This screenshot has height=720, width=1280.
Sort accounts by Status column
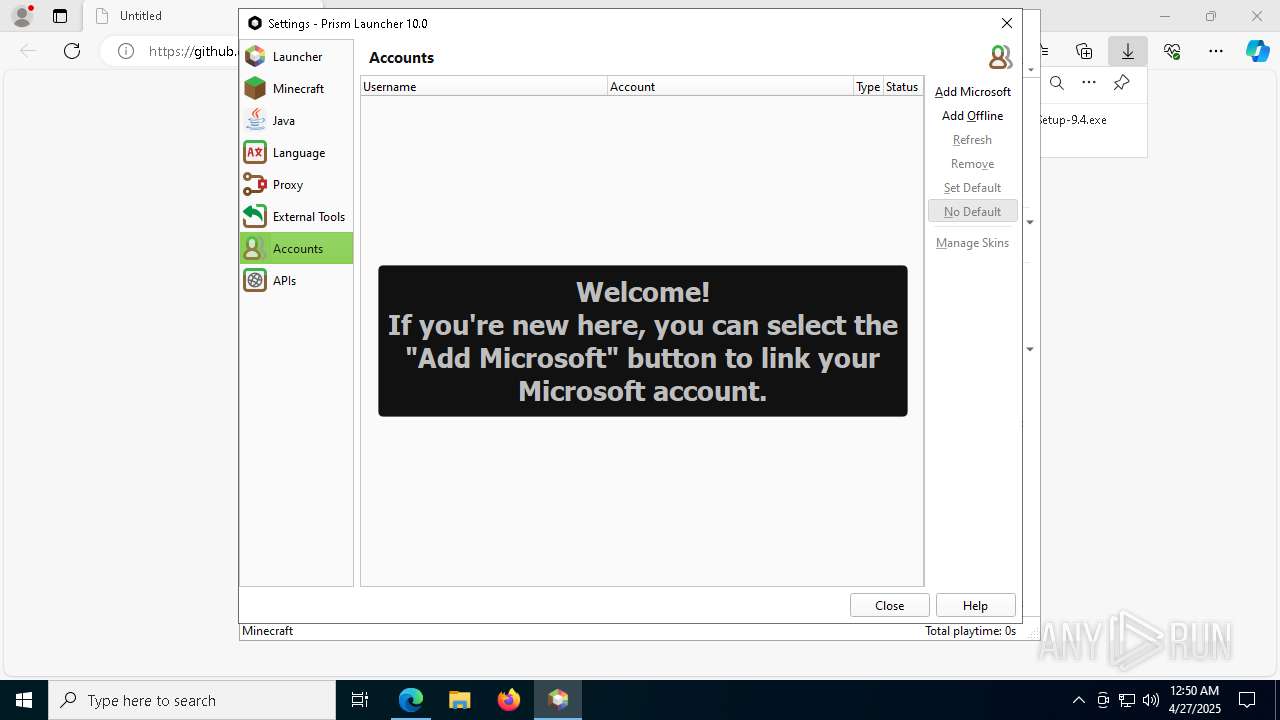pyautogui.click(x=902, y=87)
